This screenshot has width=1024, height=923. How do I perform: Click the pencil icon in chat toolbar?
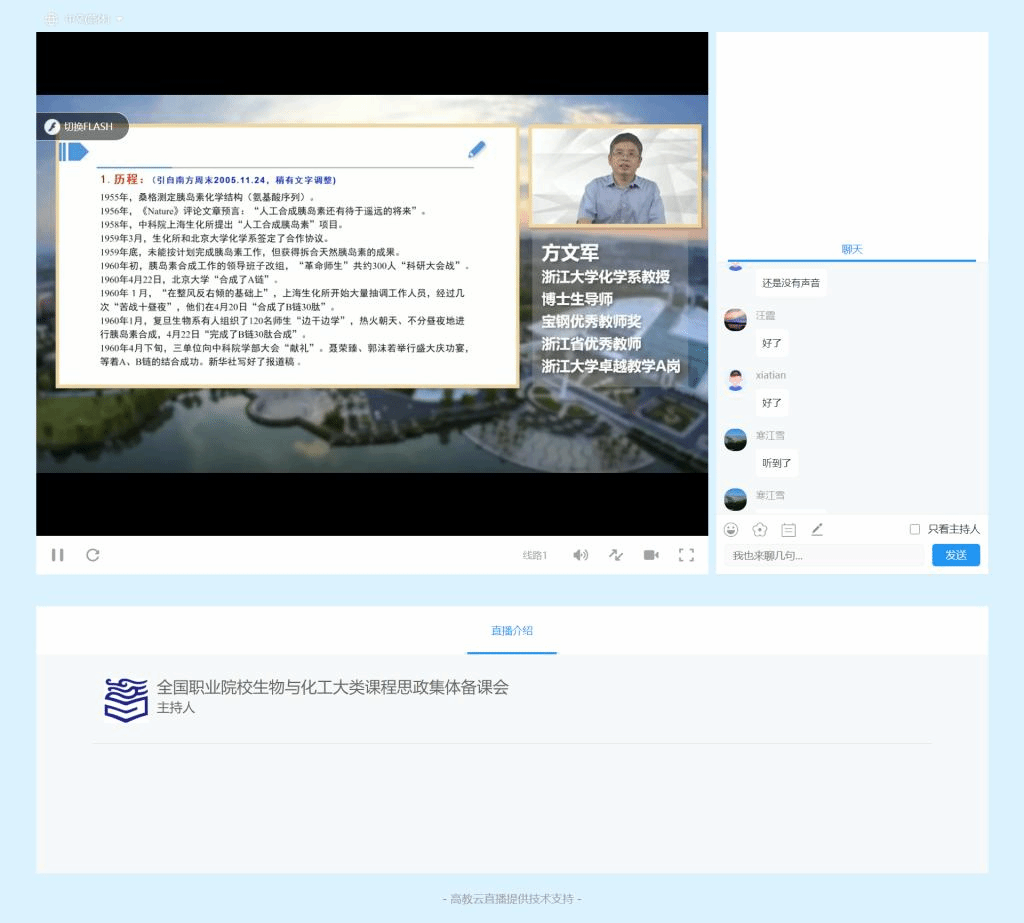(x=817, y=529)
